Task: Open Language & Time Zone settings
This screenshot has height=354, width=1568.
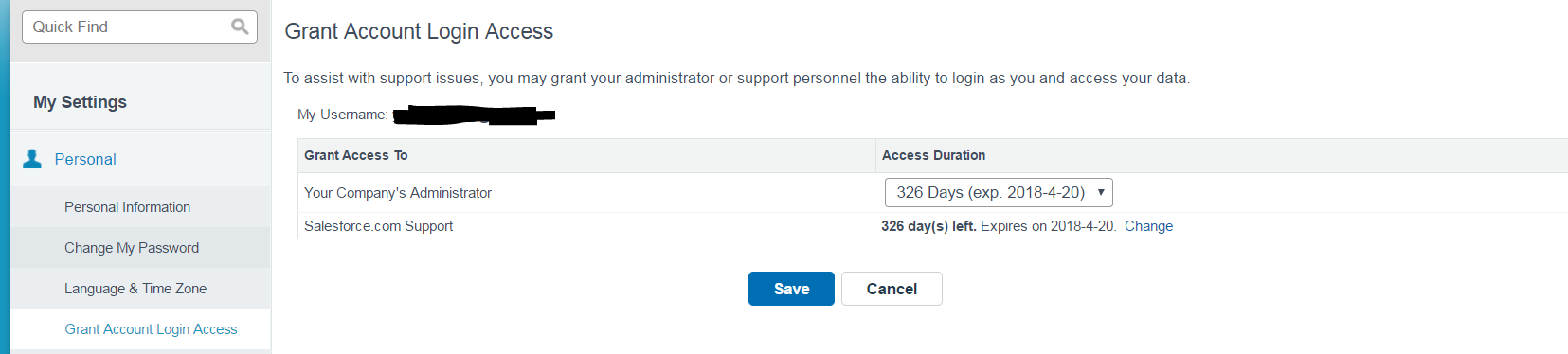Action: [135, 289]
